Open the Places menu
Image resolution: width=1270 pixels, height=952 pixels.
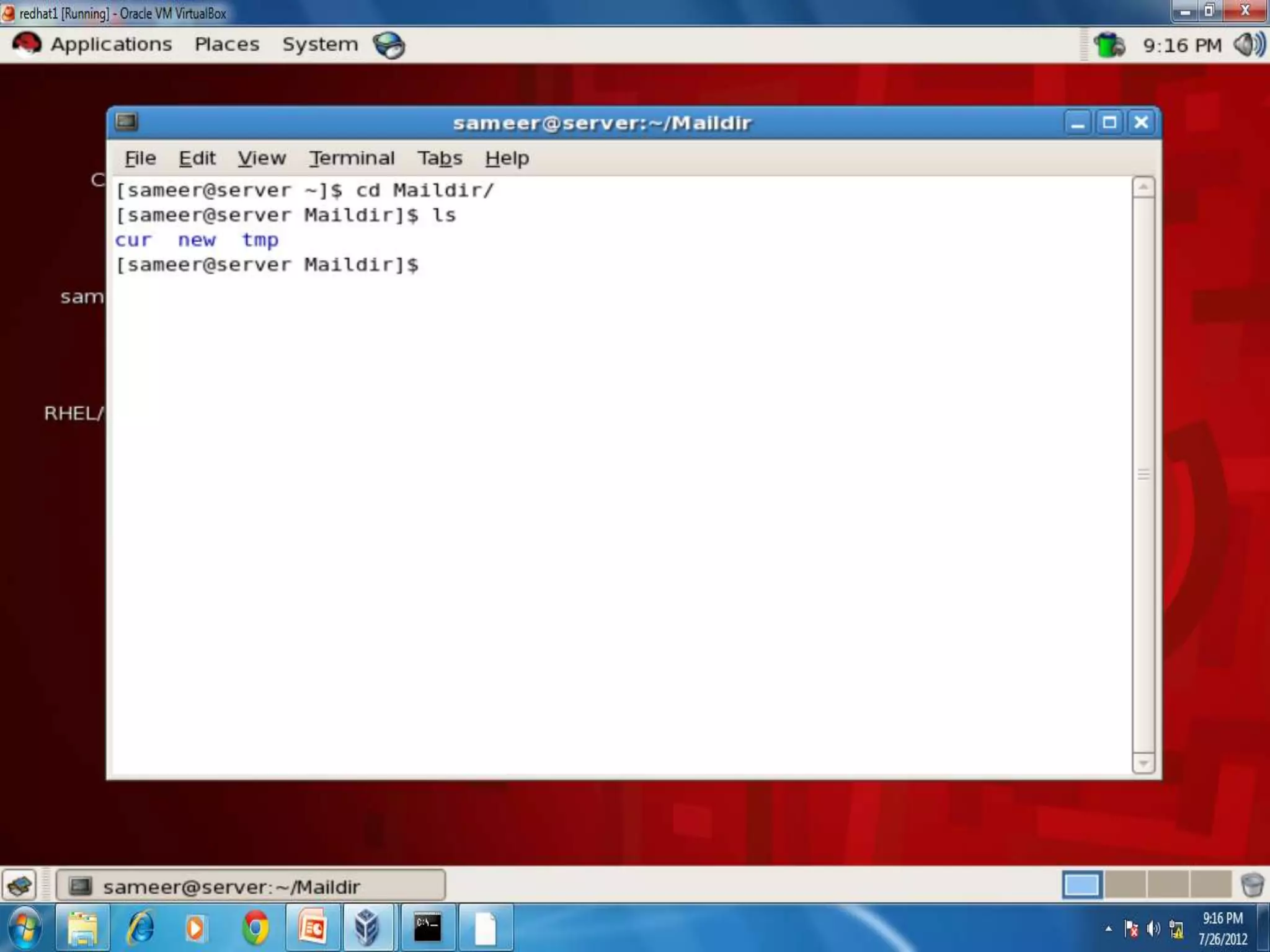click(x=227, y=45)
